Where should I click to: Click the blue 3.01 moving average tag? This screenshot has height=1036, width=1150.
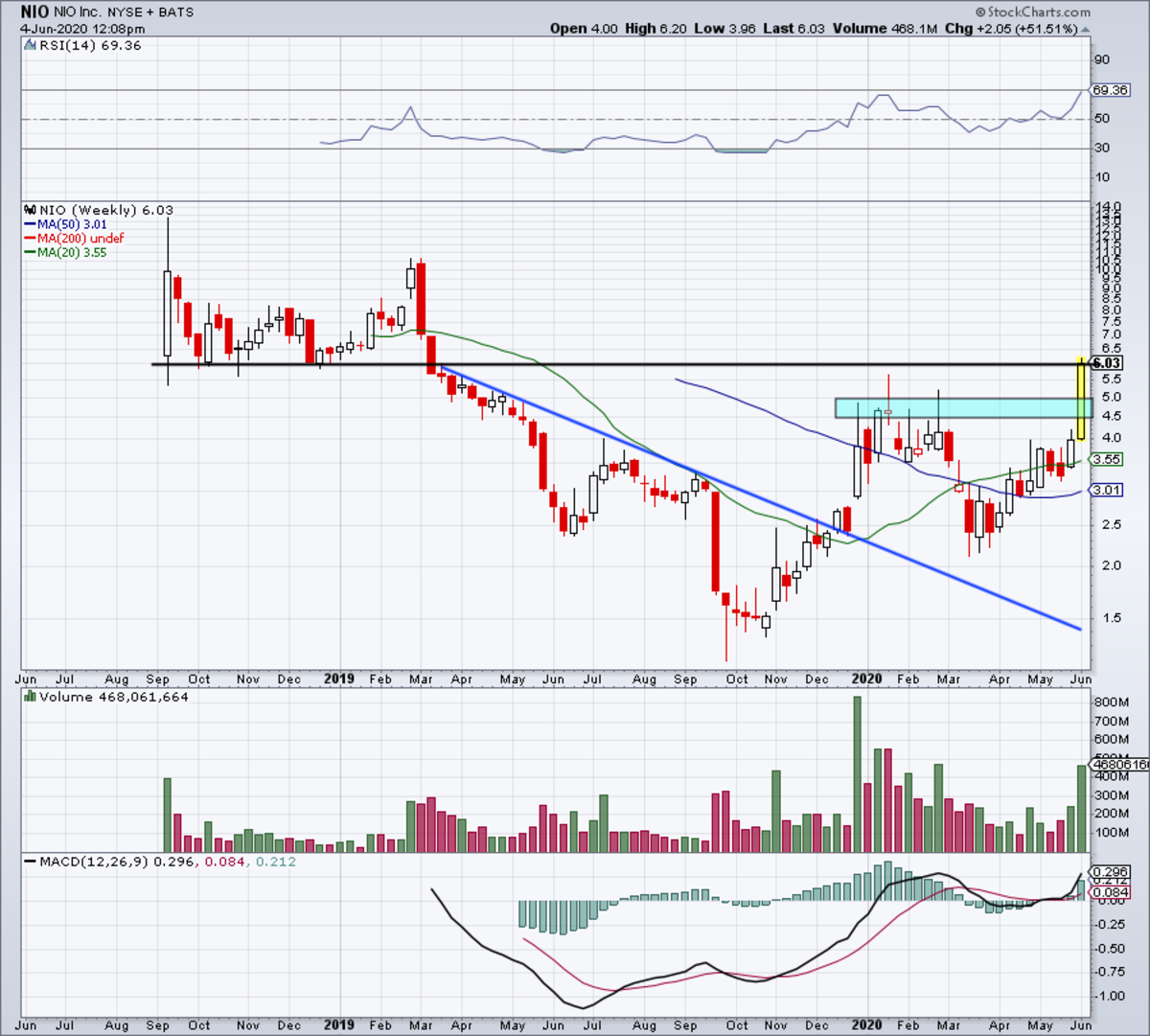click(1106, 490)
